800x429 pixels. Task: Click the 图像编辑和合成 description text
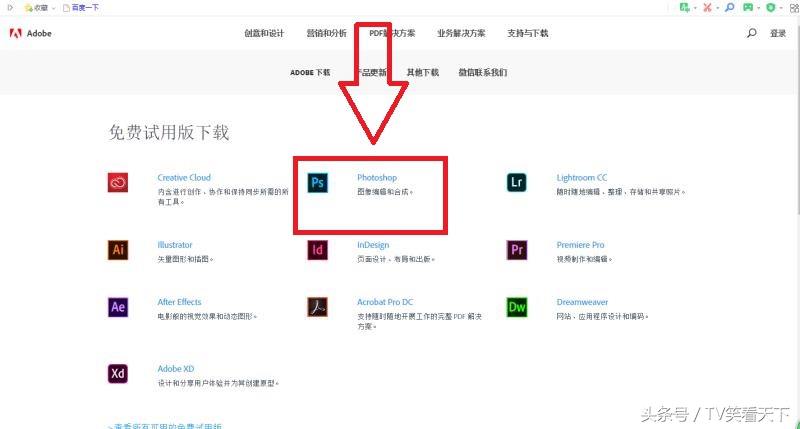point(385,192)
